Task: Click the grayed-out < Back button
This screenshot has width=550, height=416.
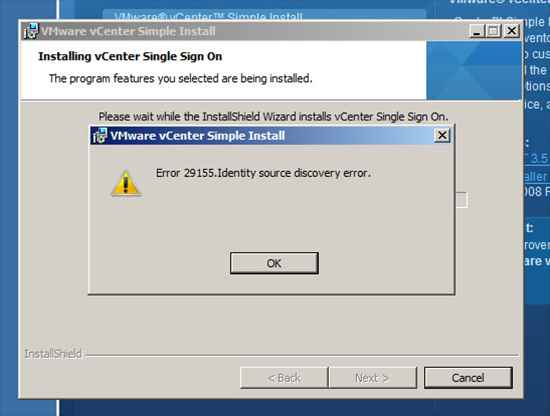Action: click(x=284, y=378)
